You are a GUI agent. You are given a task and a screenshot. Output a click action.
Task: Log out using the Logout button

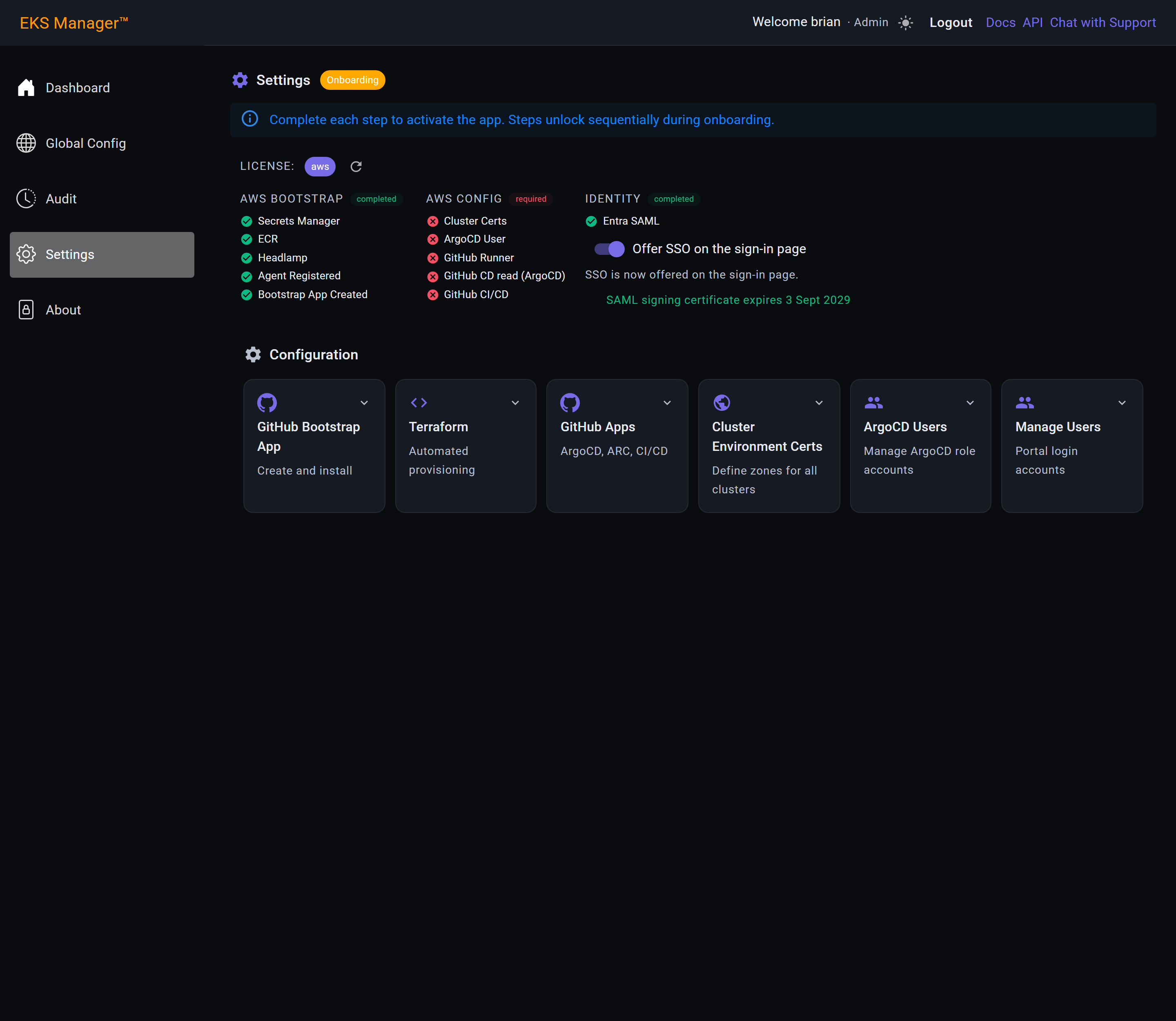click(x=950, y=23)
